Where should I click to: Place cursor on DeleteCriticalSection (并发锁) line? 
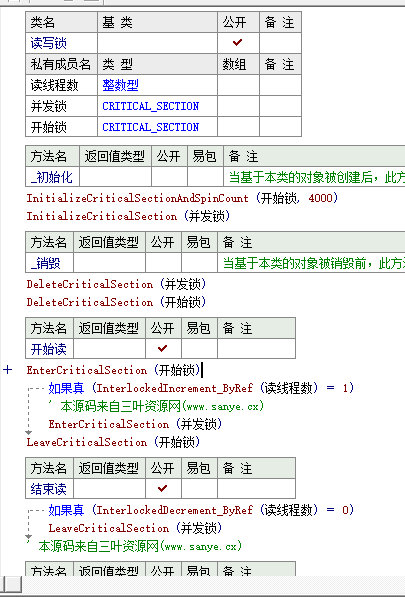pos(116,284)
